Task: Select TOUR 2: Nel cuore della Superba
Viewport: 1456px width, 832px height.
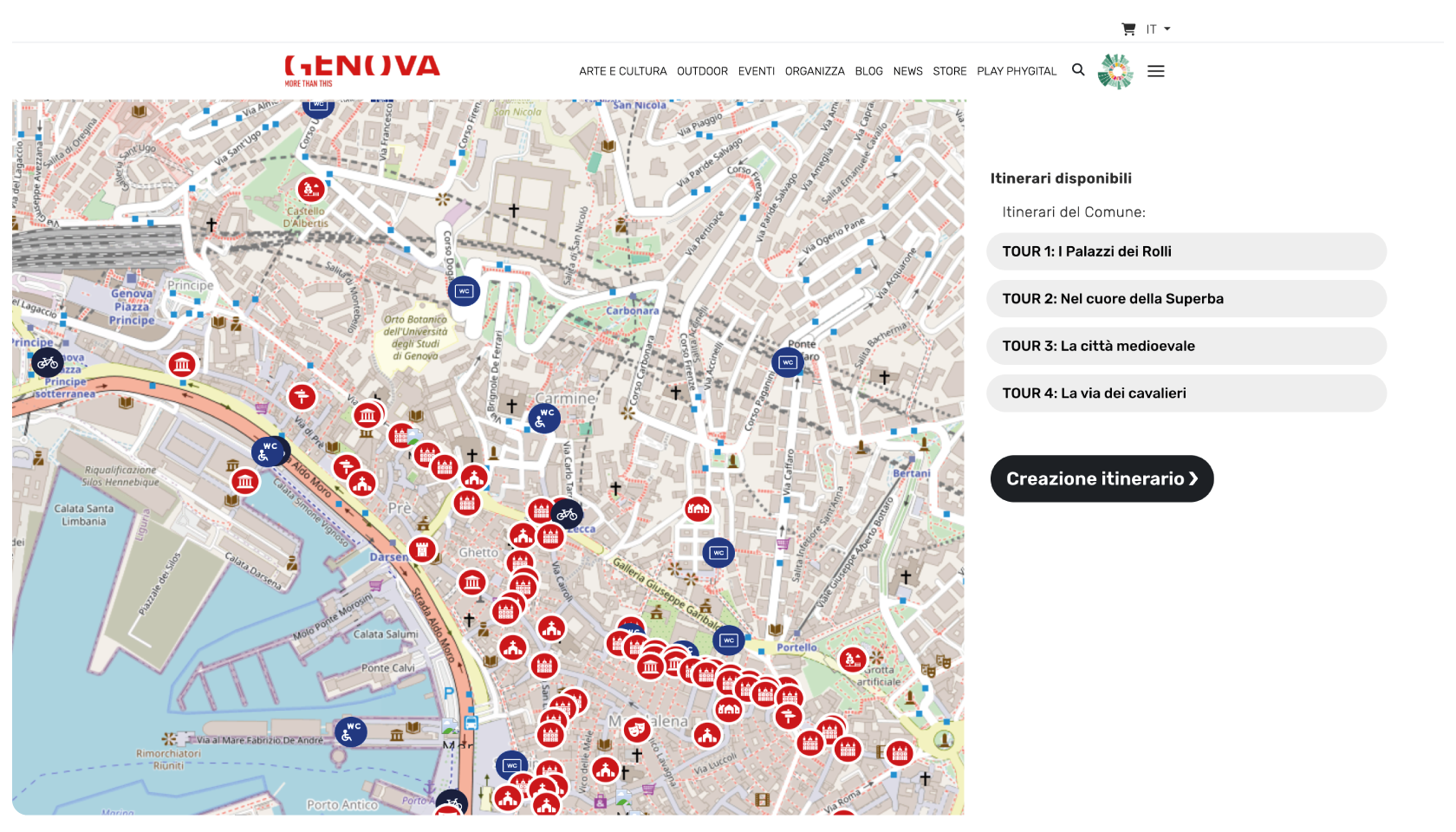Action: (x=1186, y=299)
